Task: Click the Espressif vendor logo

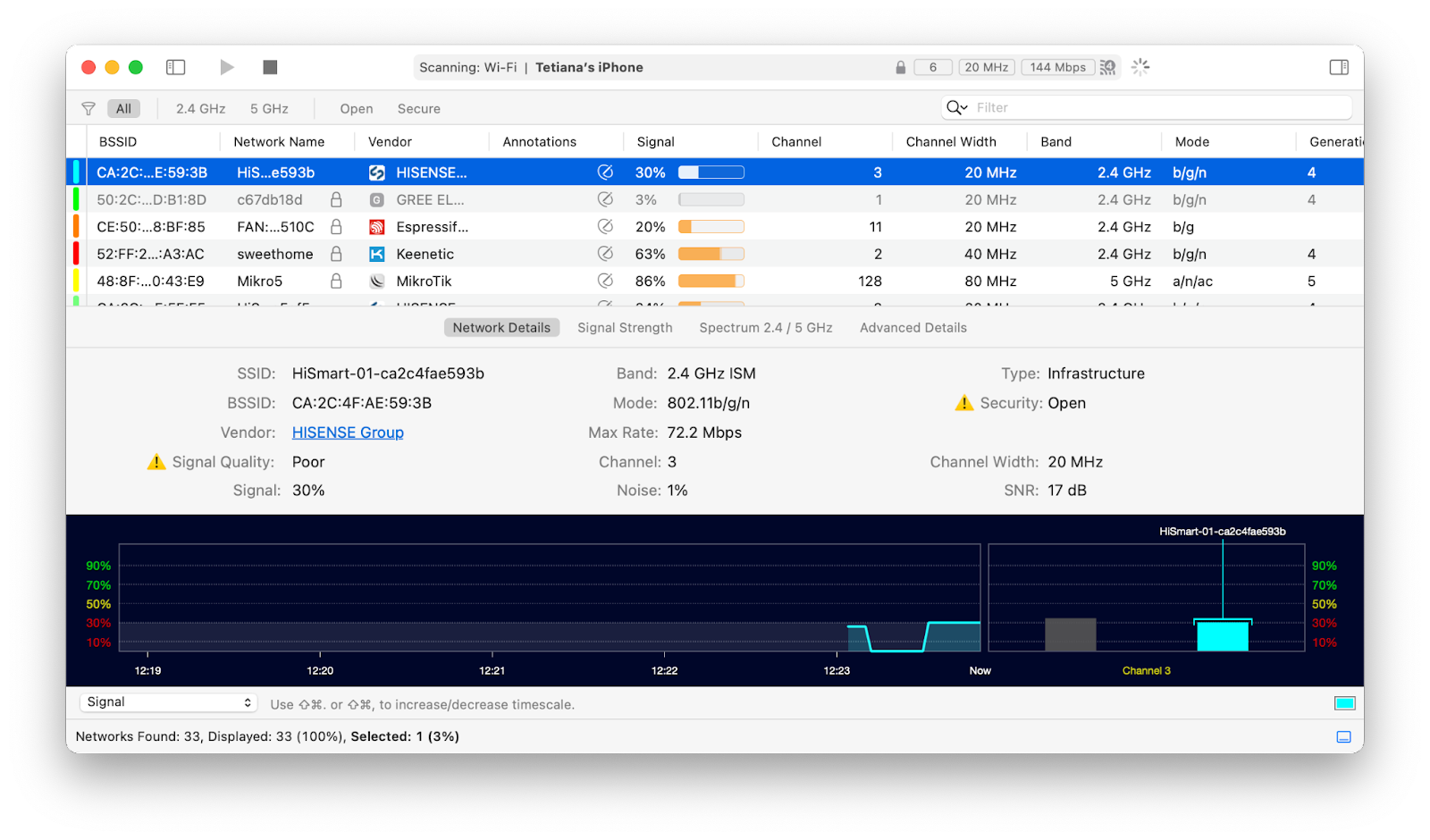Action: 377,227
